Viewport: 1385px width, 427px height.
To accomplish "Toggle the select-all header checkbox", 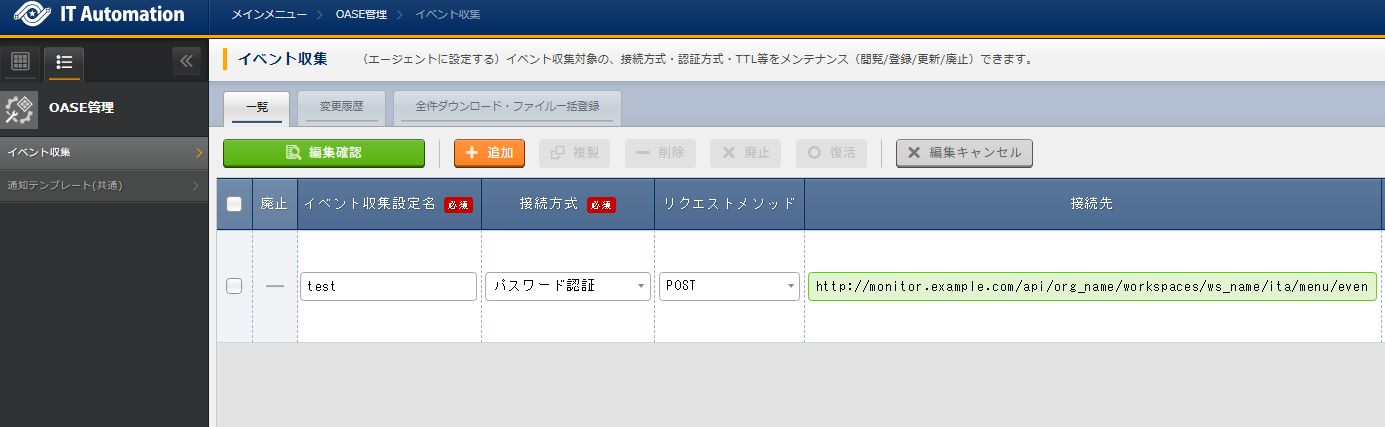I will (x=234, y=204).
